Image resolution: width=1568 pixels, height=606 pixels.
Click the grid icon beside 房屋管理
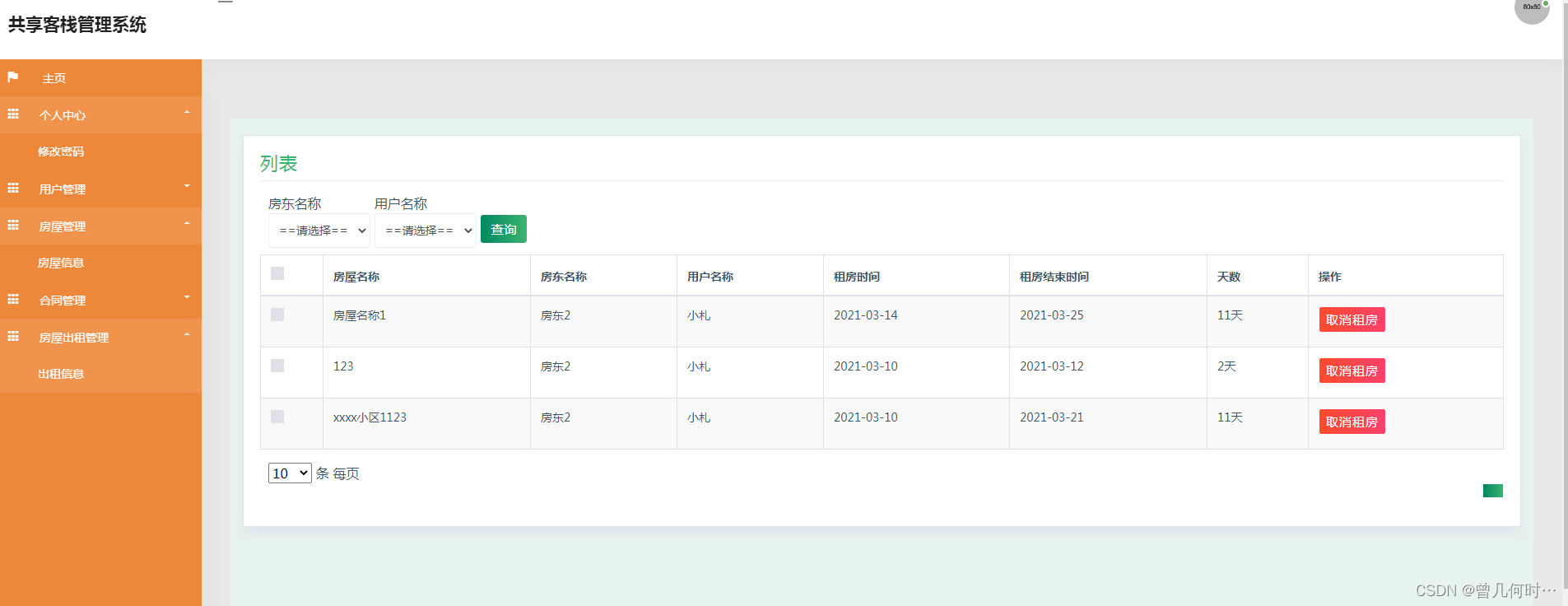coord(13,226)
